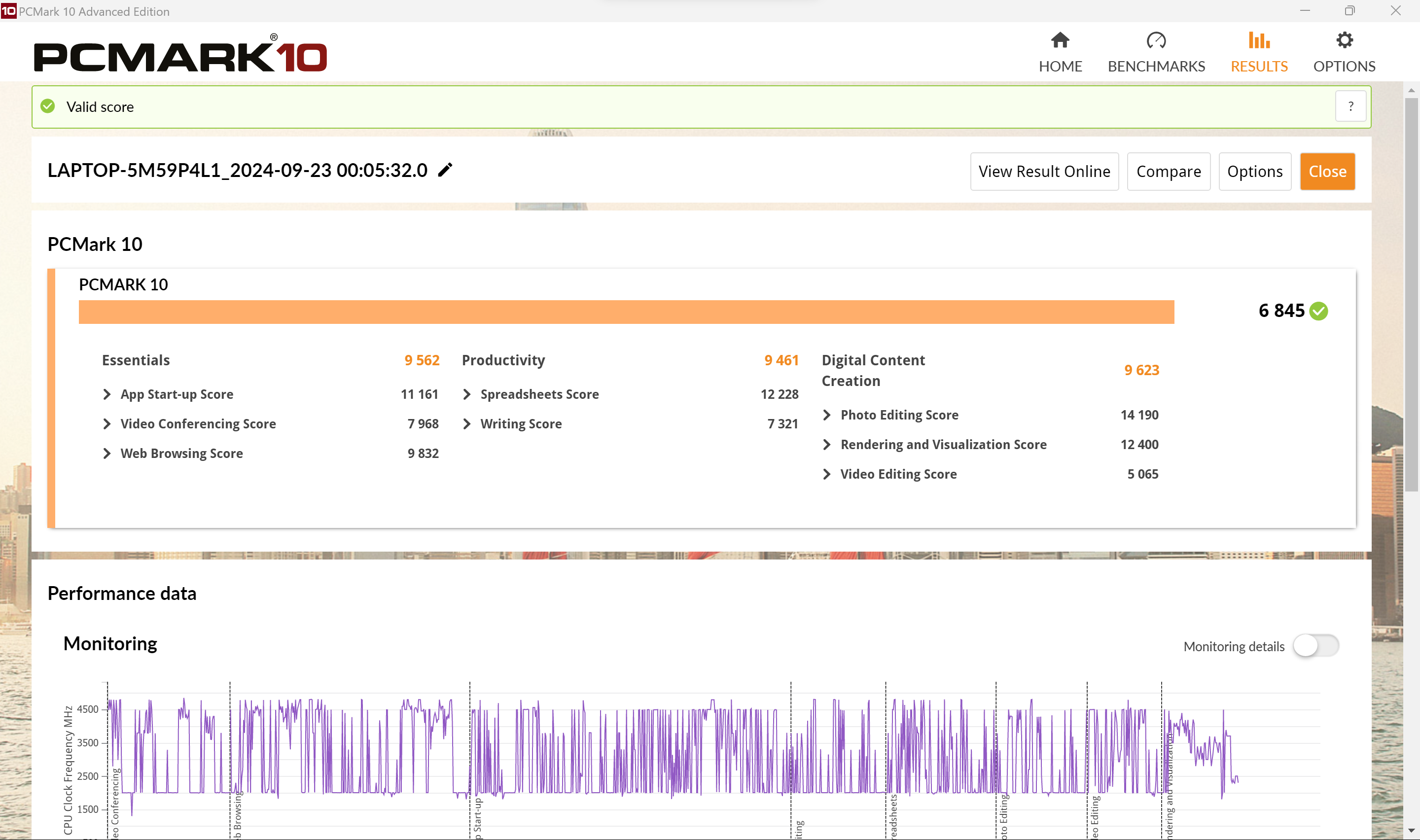Image resolution: width=1420 pixels, height=840 pixels.
Task: Open the Home tab icon
Action: (1060, 40)
